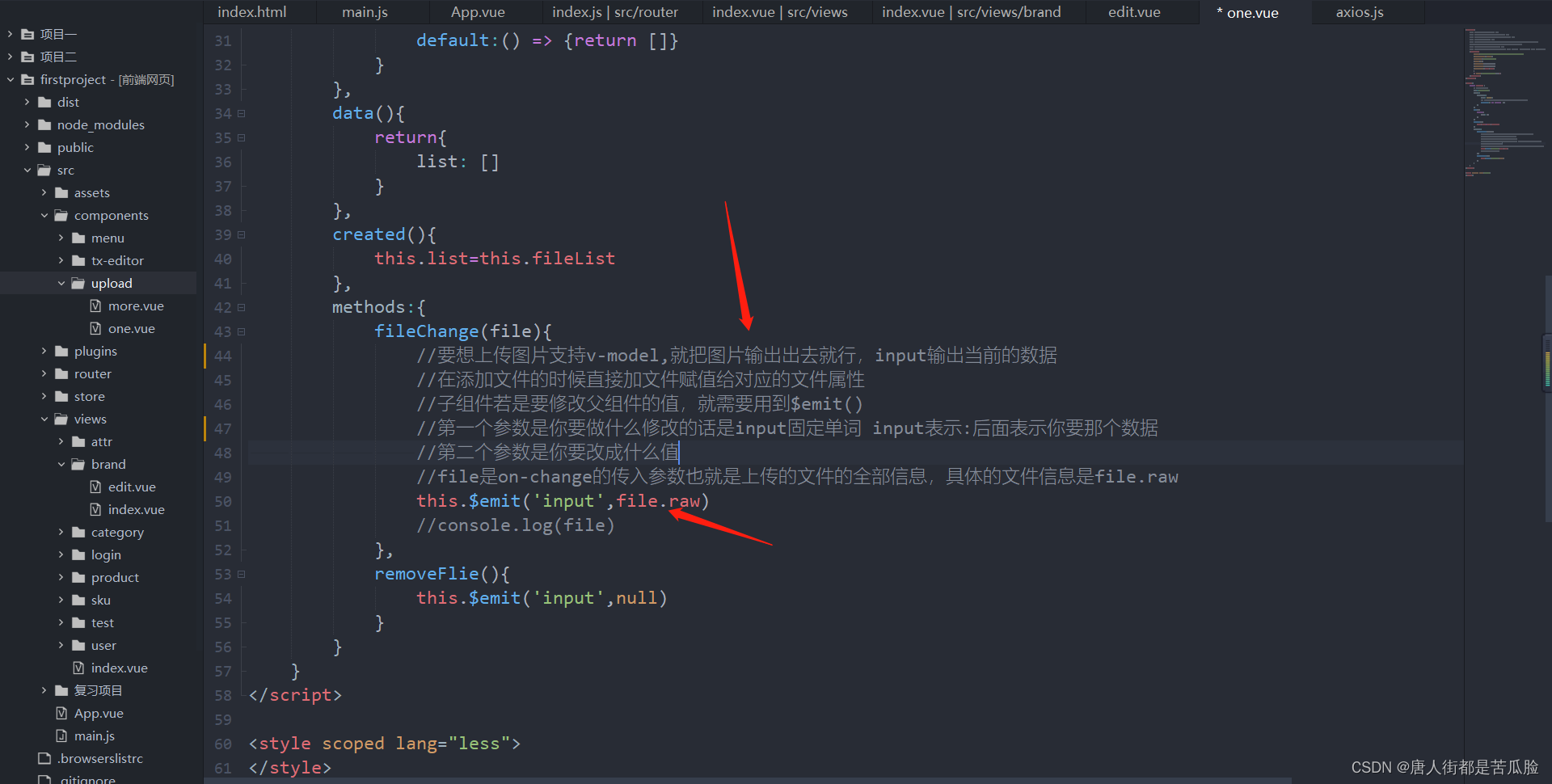Click the views index.vue file icon
1552x784 pixels.
pos(78,668)
